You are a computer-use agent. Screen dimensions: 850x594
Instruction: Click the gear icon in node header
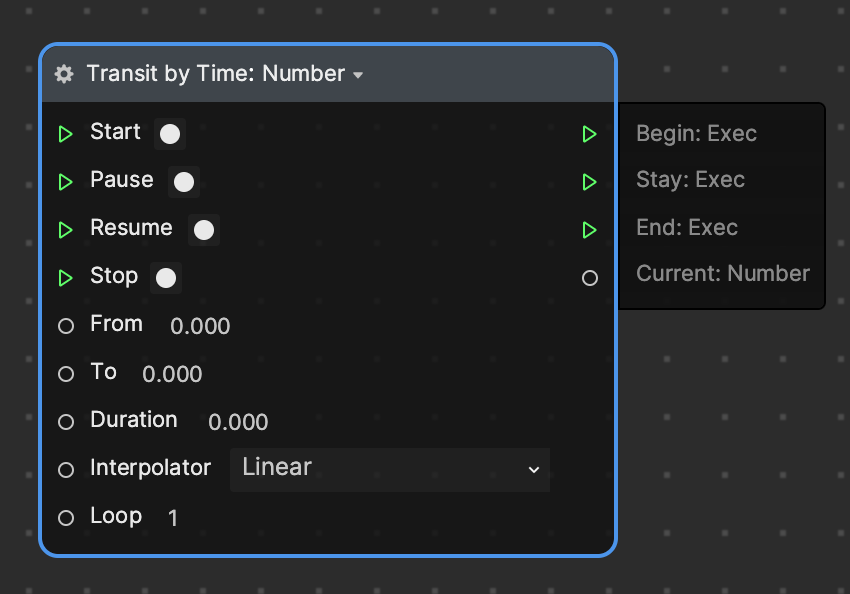click(64, 74)
